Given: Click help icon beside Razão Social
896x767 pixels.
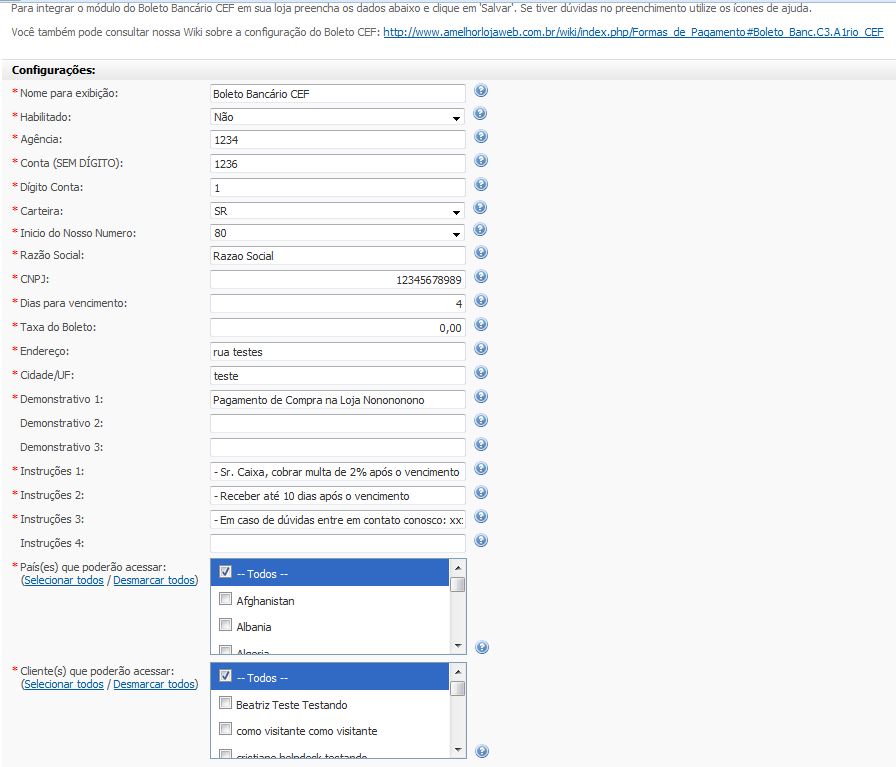Looking at the screenshot, I should tap(481, 252).
